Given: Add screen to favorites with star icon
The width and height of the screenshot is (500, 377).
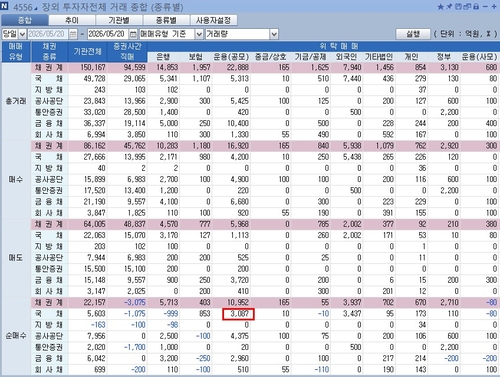Looking at the screenshot, I should point(441,7).
